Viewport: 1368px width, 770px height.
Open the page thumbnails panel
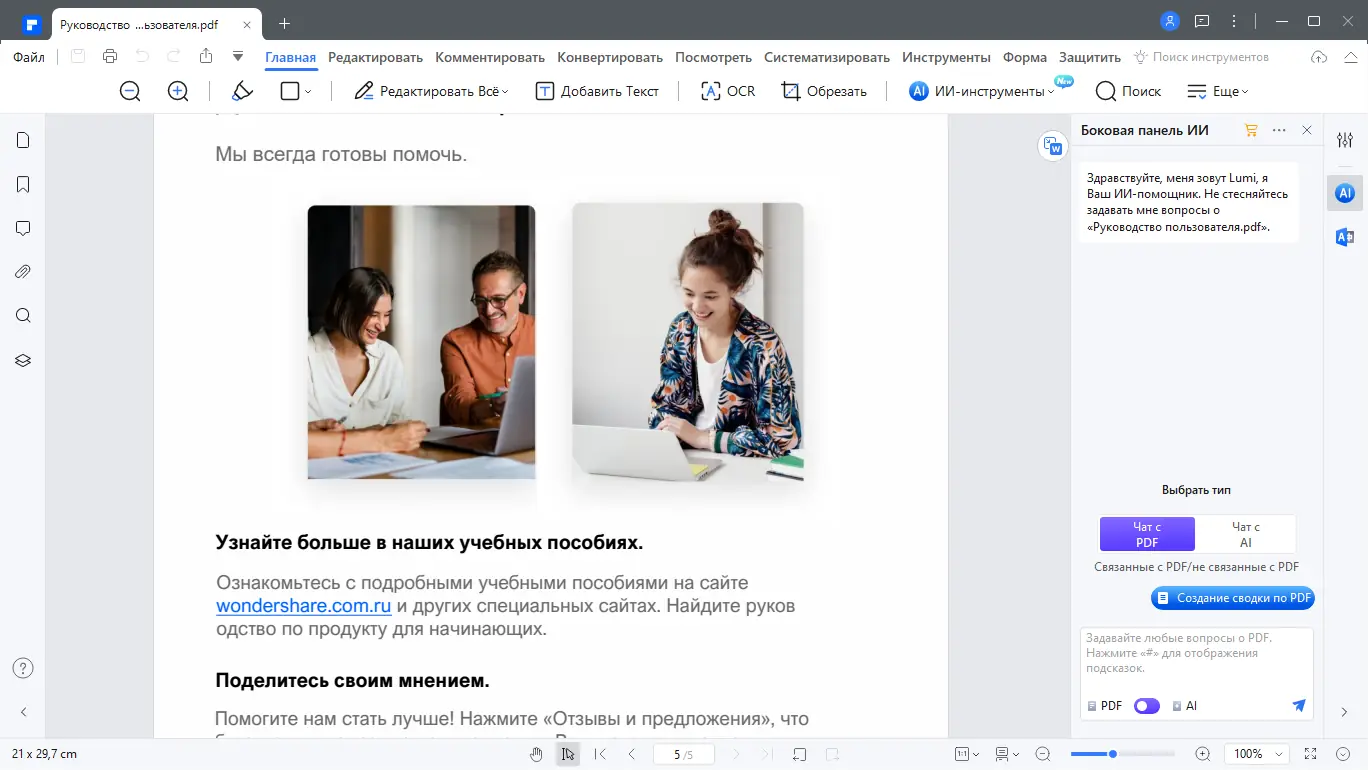click(22, 140)
